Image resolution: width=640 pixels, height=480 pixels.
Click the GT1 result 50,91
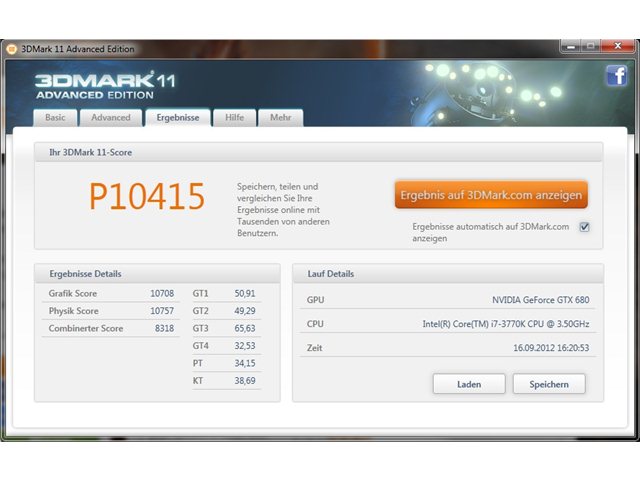click(x=245, y=293)
